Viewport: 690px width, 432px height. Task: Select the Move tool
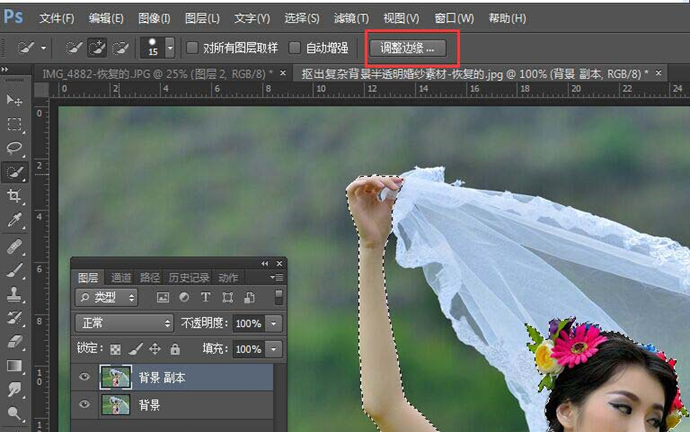point(14,100)
